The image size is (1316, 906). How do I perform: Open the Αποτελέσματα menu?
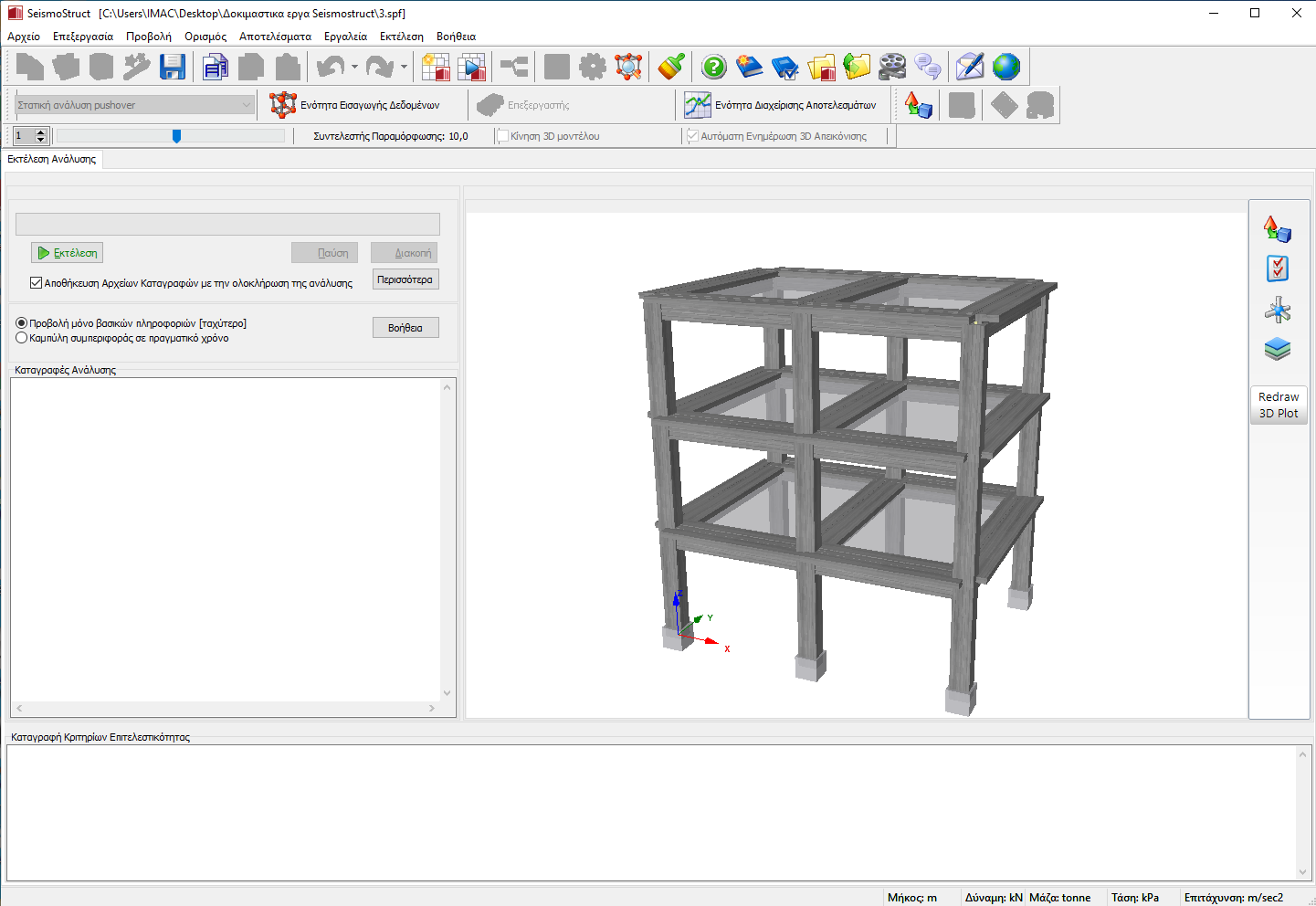pos(275,37)
